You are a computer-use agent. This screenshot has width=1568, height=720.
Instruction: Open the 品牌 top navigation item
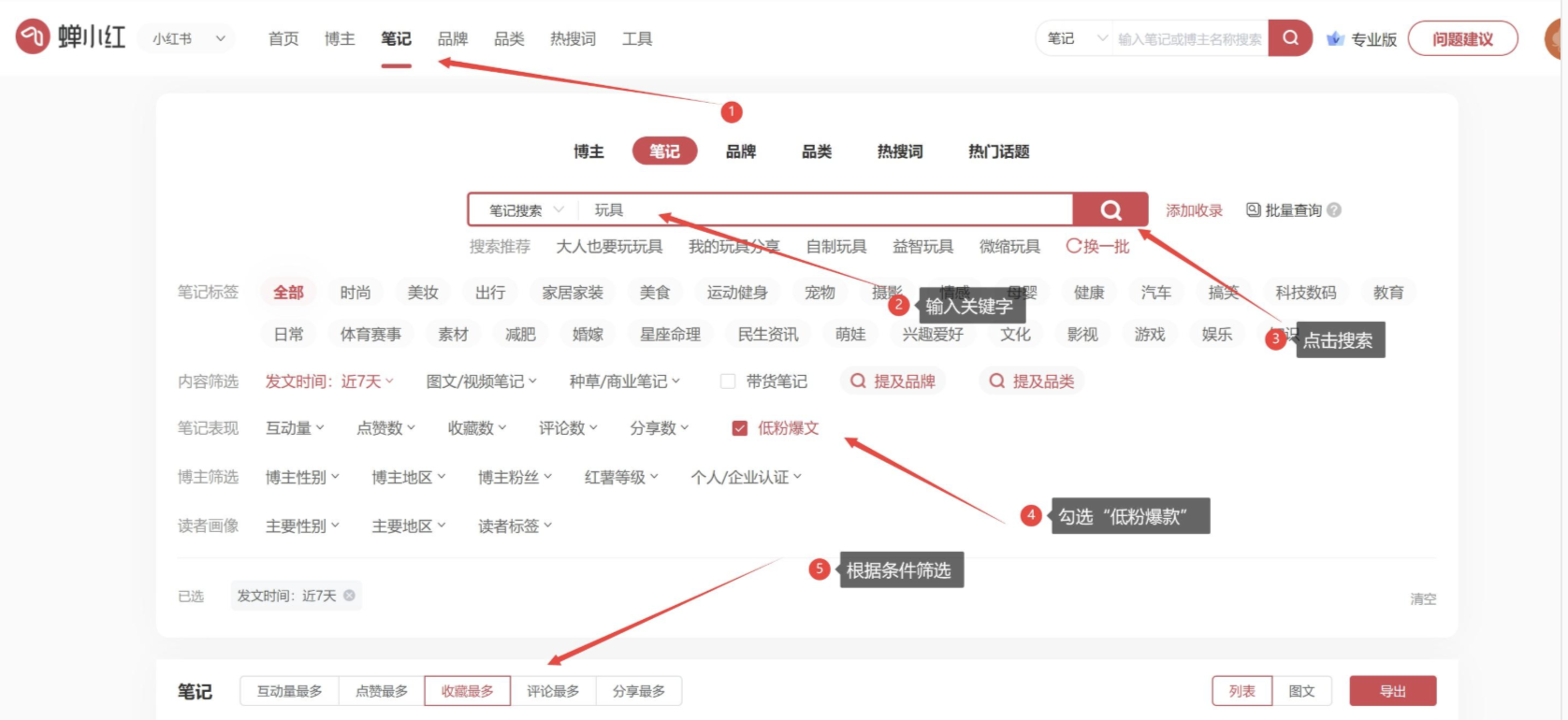pos(453,38)
